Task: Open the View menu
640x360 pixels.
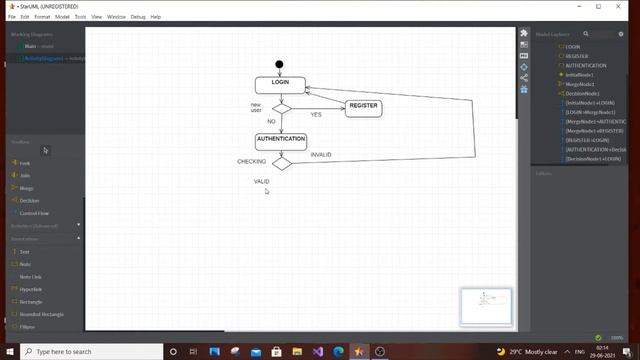Action: (96, 17)
